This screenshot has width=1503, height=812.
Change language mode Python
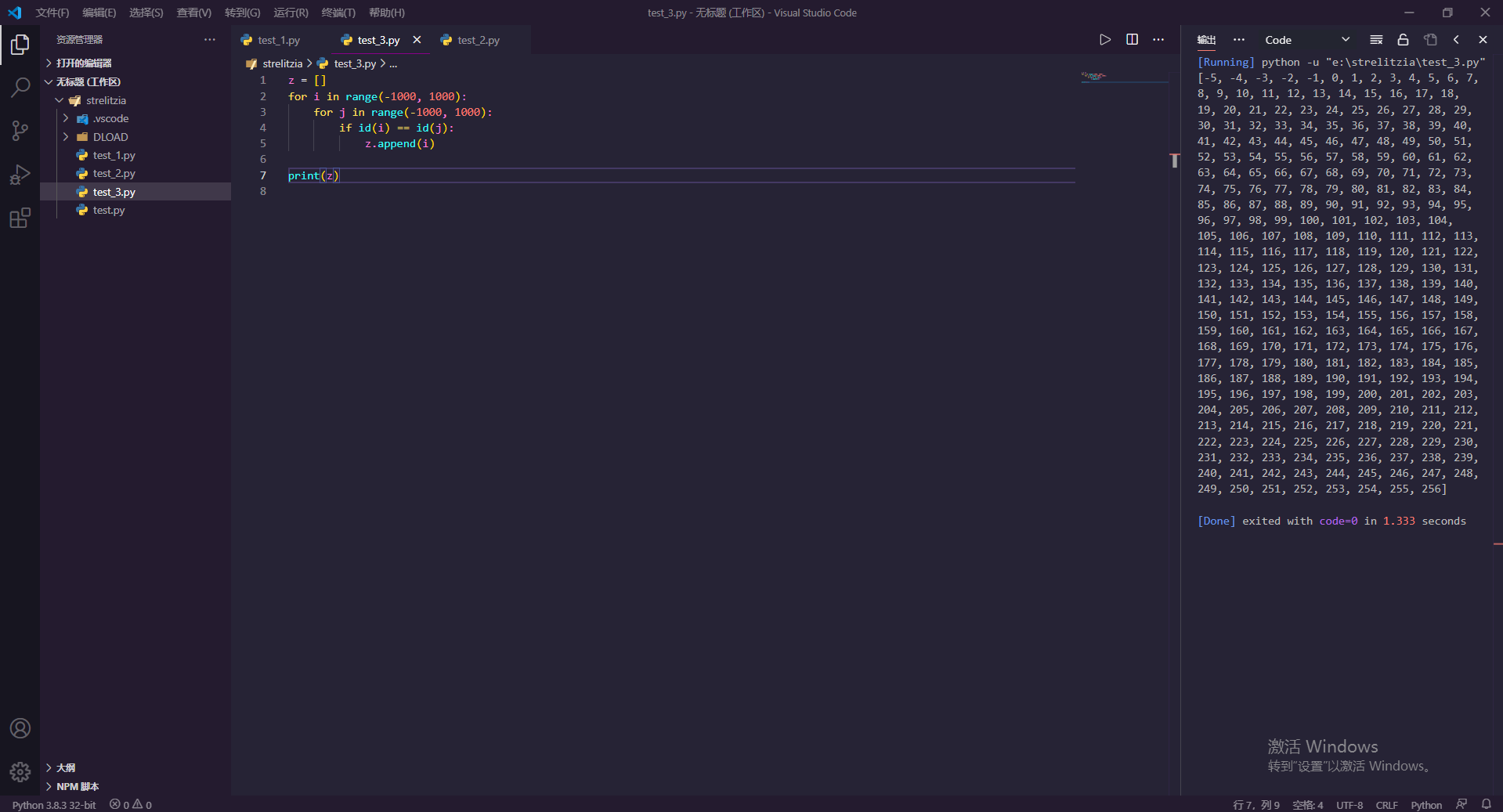(1426, 805)
